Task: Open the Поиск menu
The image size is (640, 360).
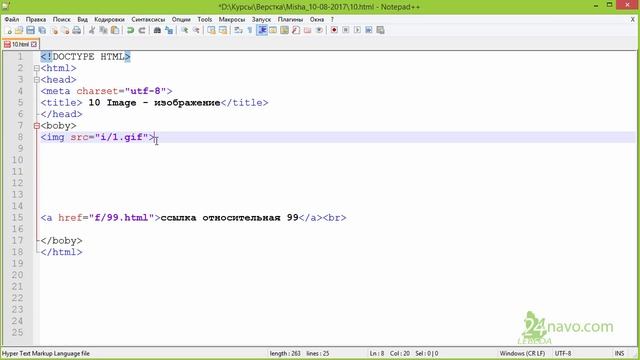Action: pos(62,19)
